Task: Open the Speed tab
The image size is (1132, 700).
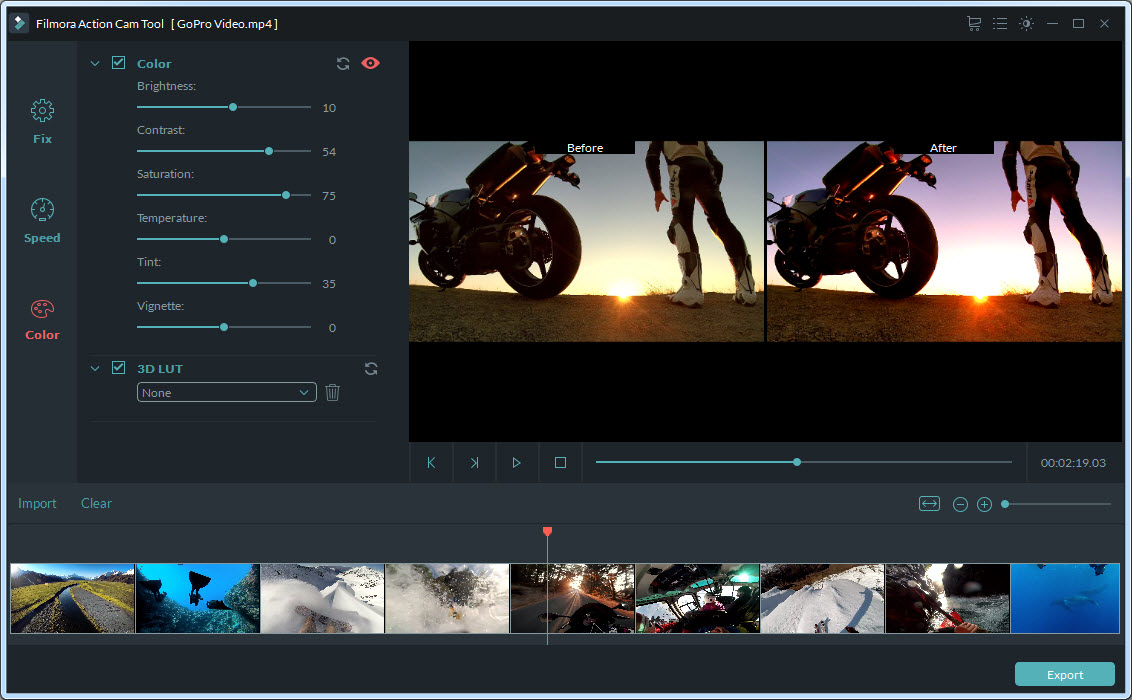Action: pyautogui.click(x=42, y=221)
